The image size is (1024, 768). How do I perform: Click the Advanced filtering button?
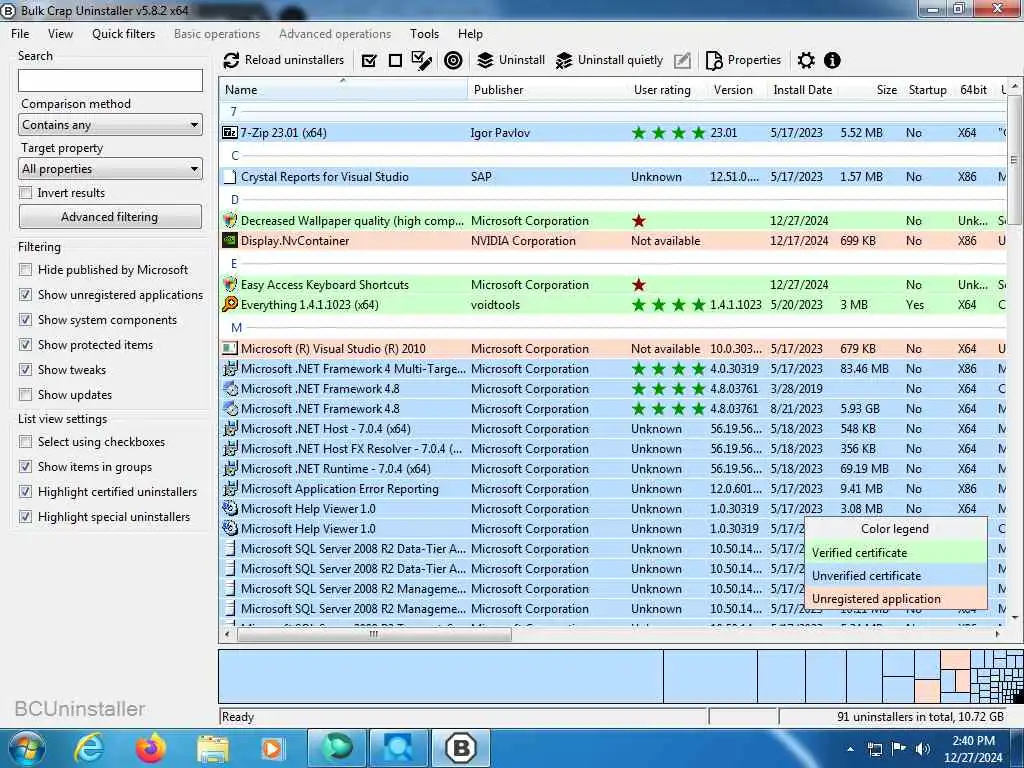tap(110, 217)
